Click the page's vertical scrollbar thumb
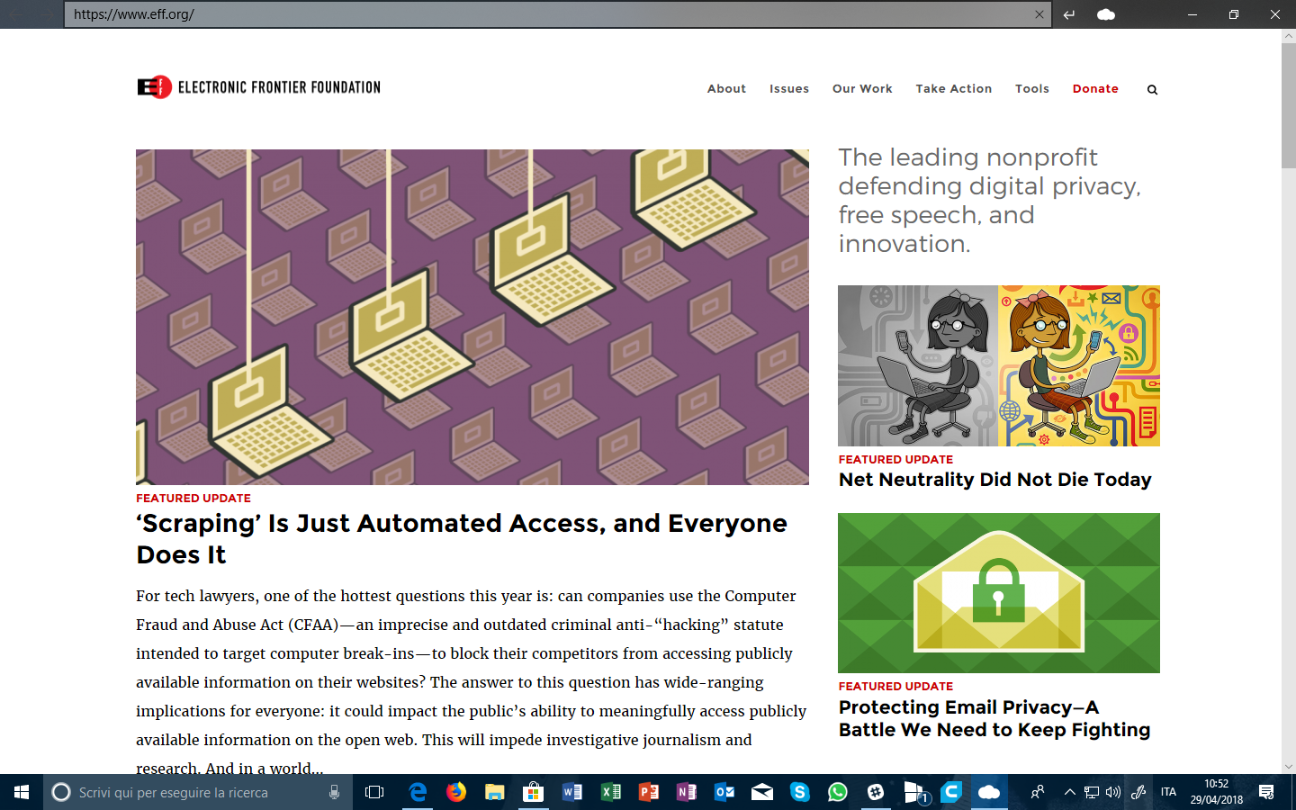The image size is (1296, 810). pos(1288,105)
